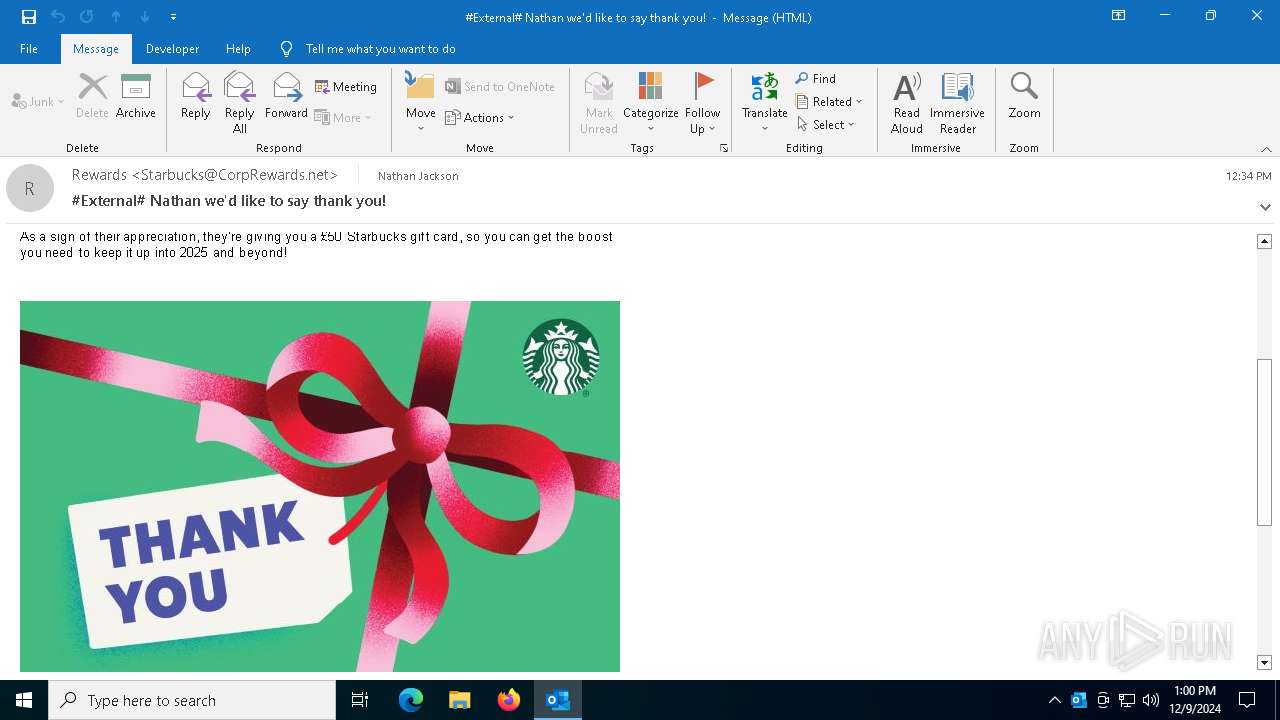
Task: Click the message scrollbar down arrow
Action: click(1264, 663)
